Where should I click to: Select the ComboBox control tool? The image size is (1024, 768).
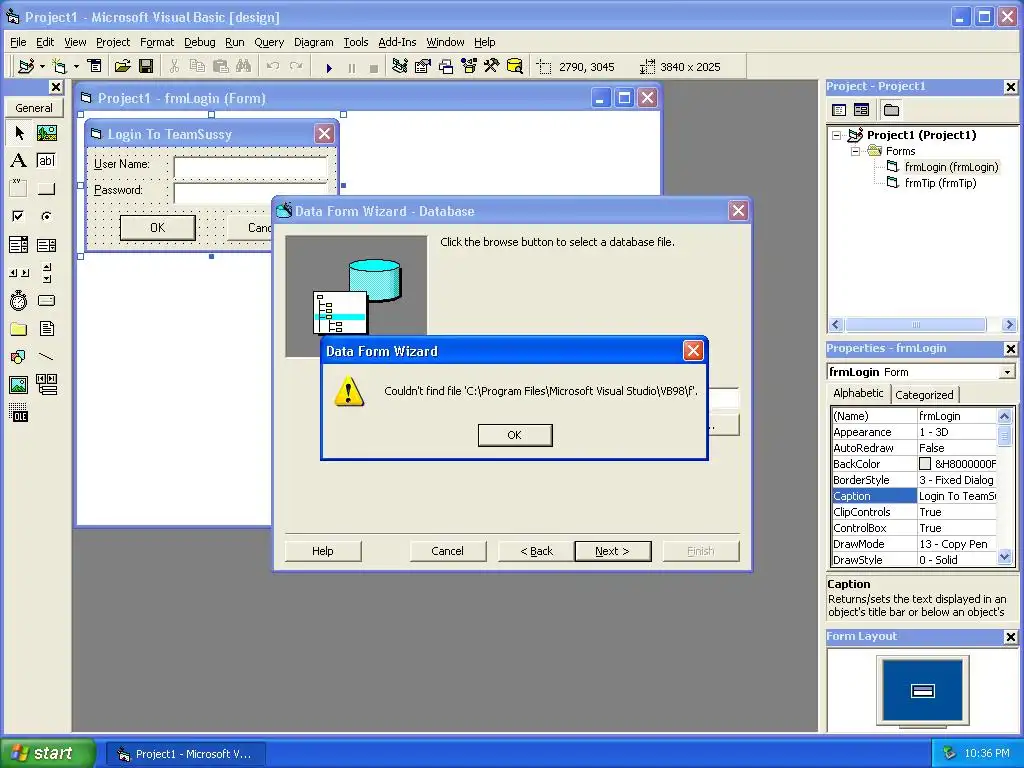pos(19,245)
